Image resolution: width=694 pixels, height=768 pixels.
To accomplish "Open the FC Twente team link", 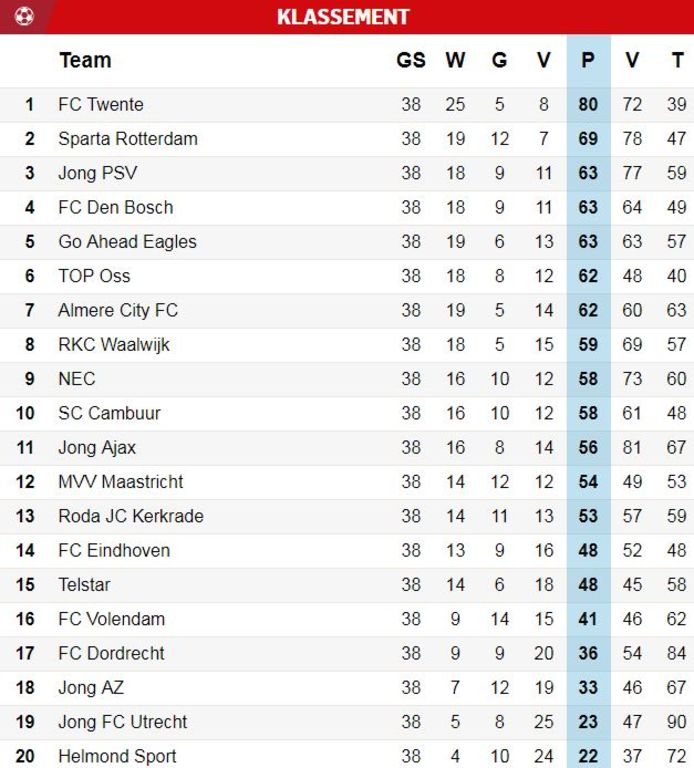I will pyautogui.click(x=101, y=104).
